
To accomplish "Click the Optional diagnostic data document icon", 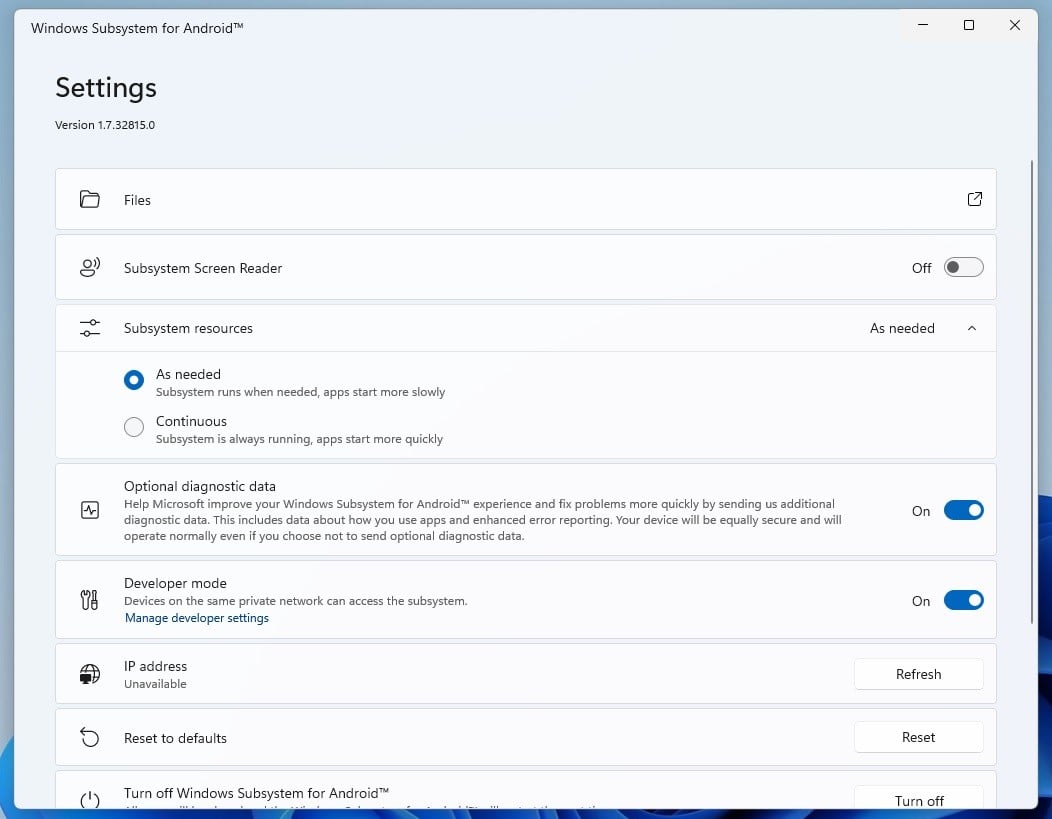I will [90, 509].
